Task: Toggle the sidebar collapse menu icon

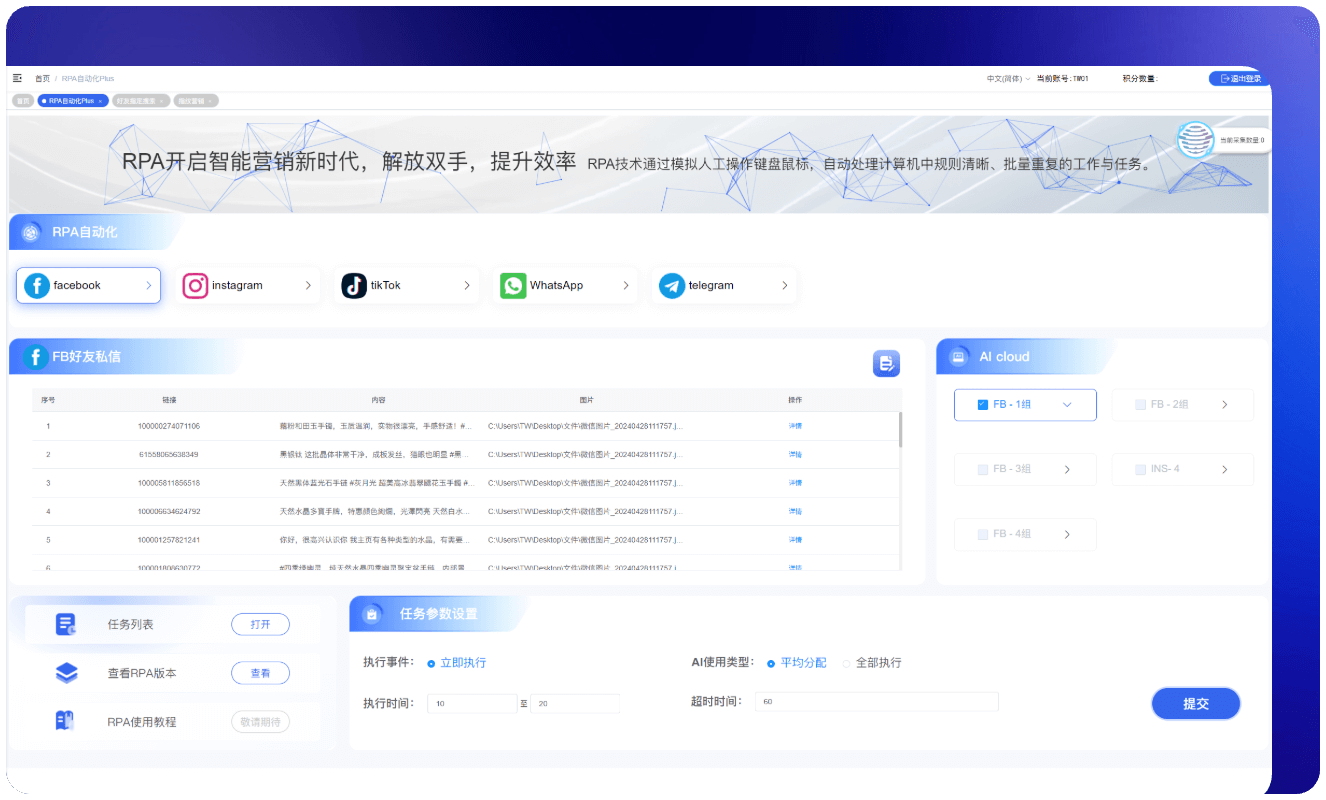Action: click(17, 78)
